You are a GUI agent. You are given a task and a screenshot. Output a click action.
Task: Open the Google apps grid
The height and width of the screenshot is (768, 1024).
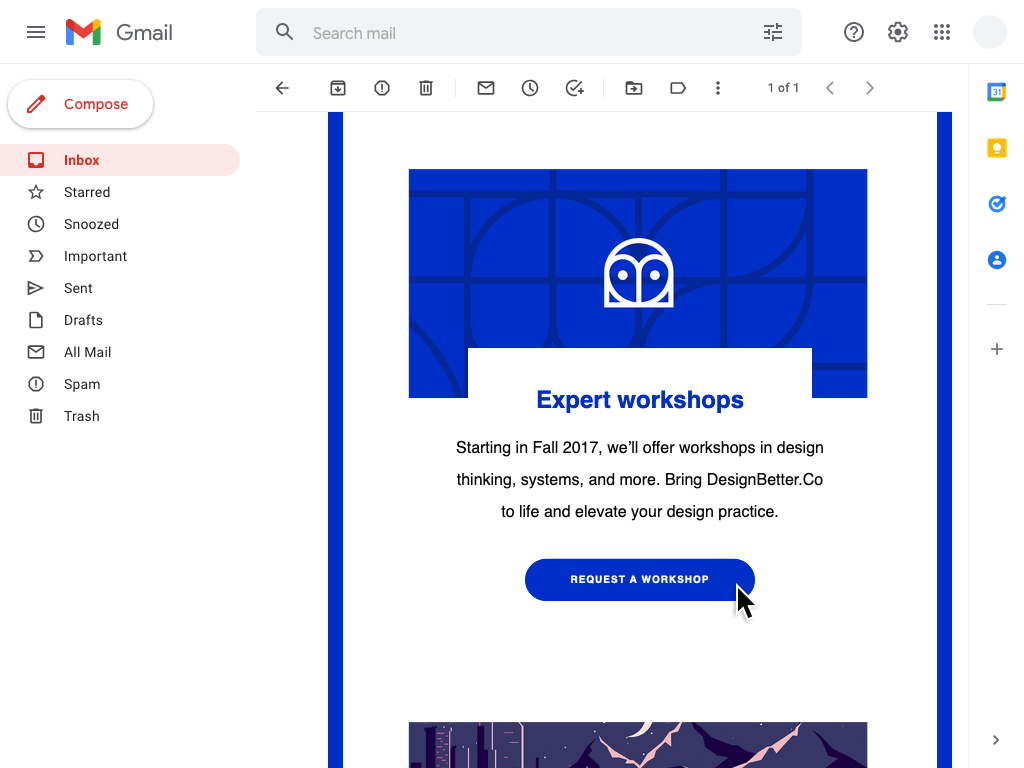pyautogui.click(x=941, y=32)
